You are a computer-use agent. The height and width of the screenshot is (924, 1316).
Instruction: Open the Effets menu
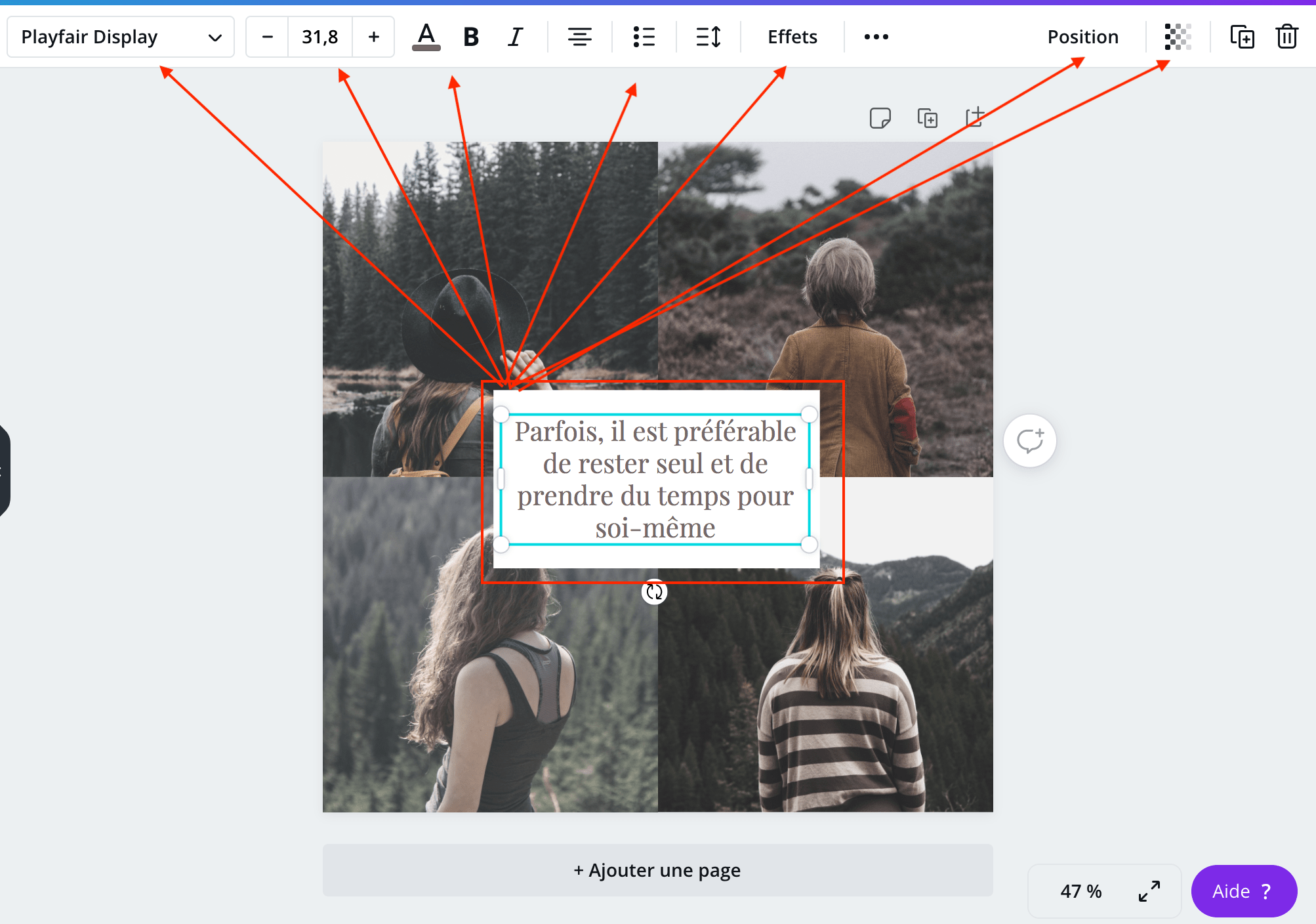(x=793, y=37)
